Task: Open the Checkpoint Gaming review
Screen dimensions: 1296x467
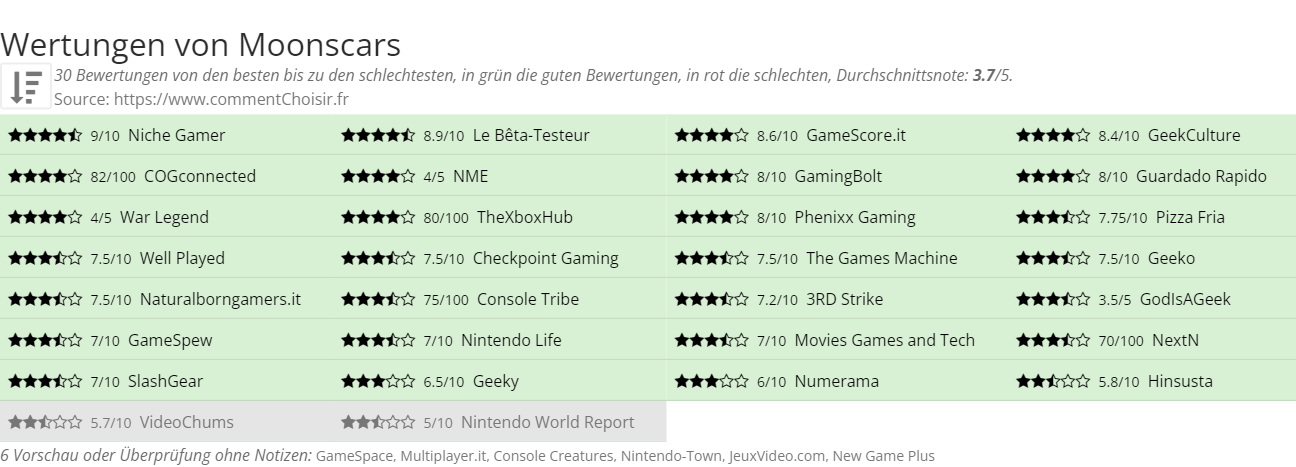Action: 546,258
